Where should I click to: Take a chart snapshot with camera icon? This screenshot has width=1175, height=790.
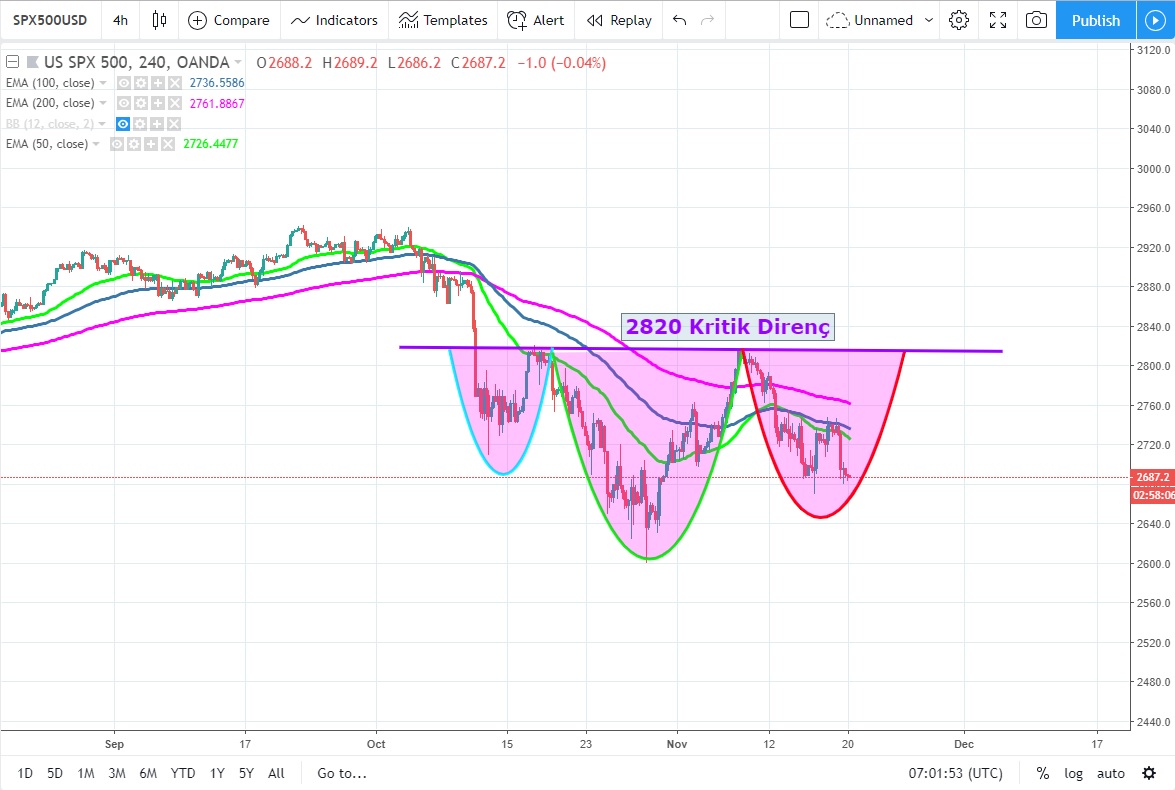pyautogui.click(x=1036, y=20)
